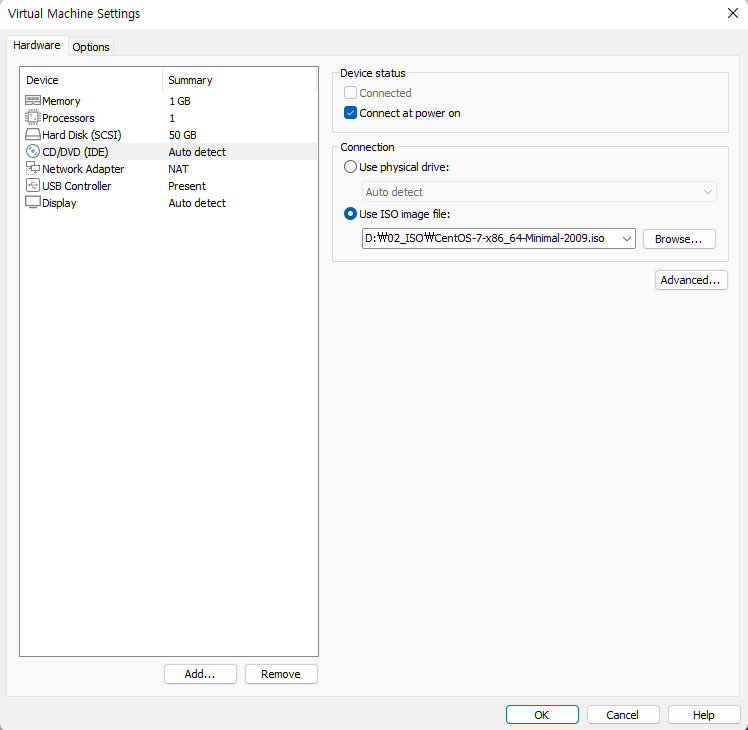
Task: Choose Use ISO image file option
Action: (351, 214)
